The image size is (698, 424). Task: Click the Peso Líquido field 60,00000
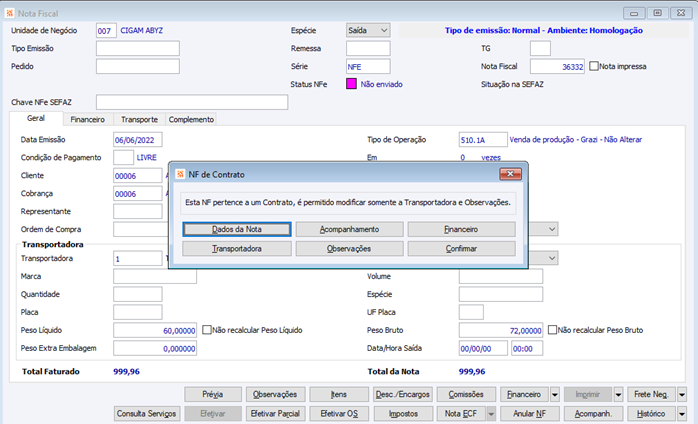(x=155, y=330)
